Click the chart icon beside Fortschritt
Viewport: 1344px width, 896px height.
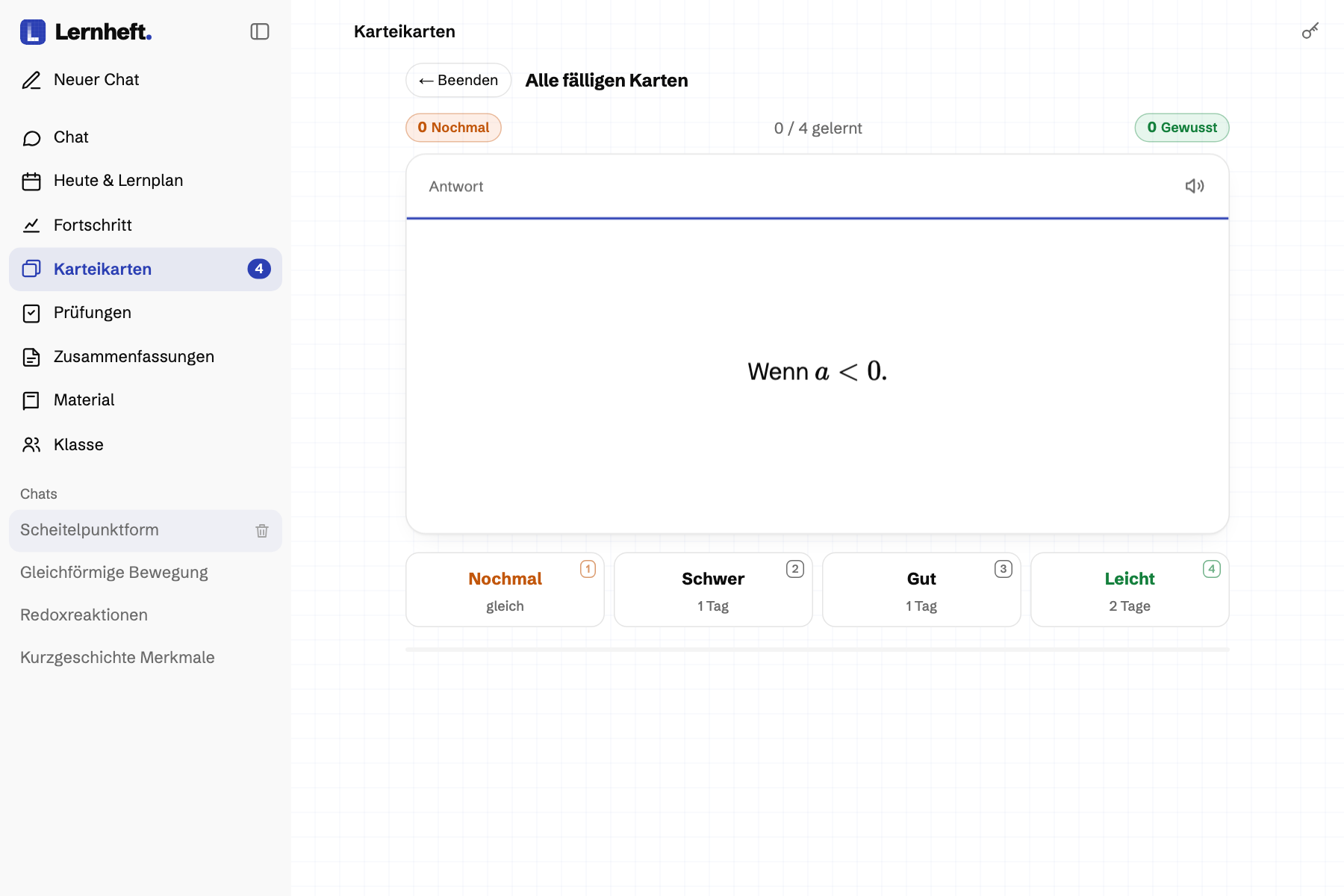click(x=31, y=225)
